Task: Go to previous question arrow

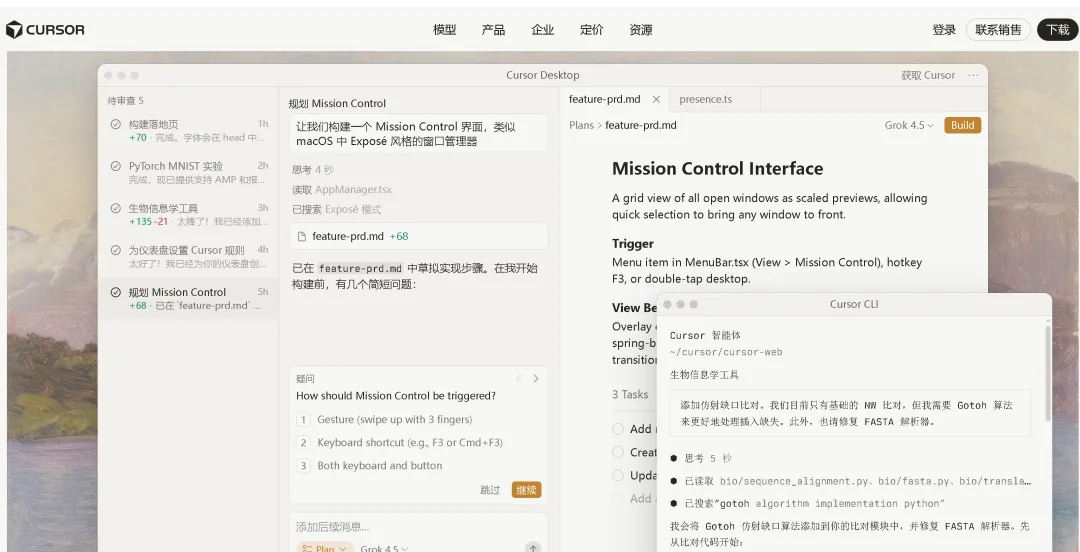Action: (x=519, y=378)
